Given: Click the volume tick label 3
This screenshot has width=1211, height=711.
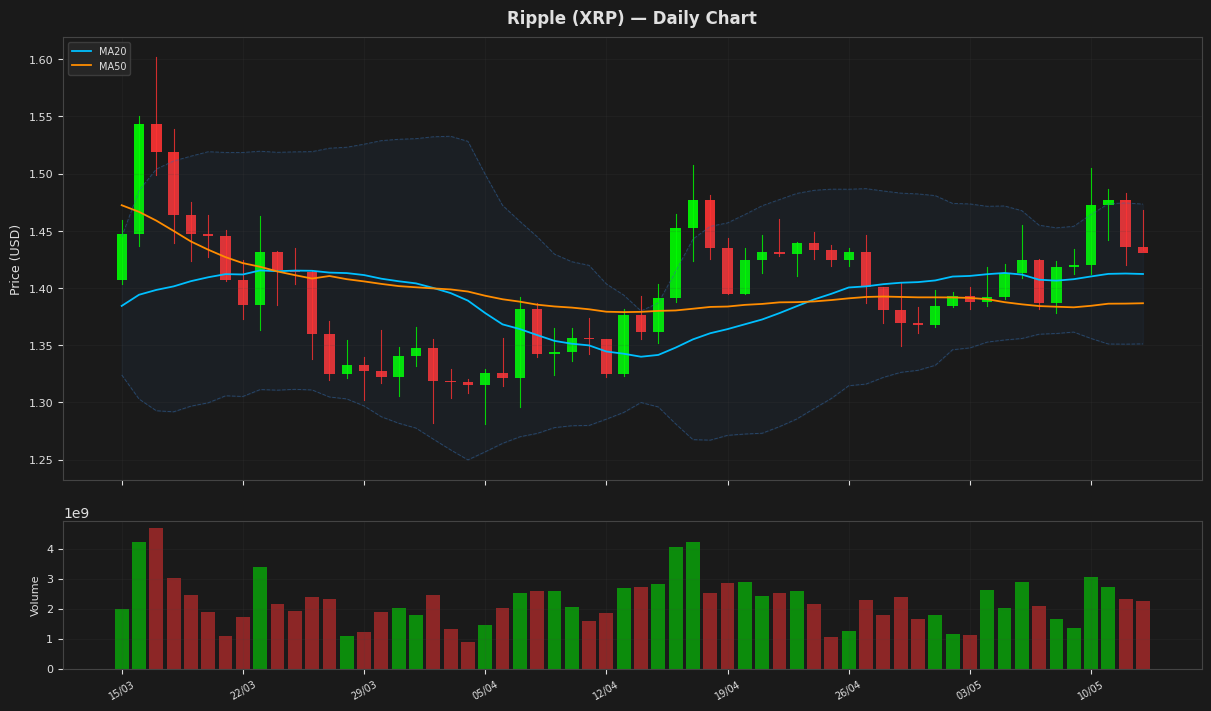Looking at the screenshot, I should tap(48, 579).
